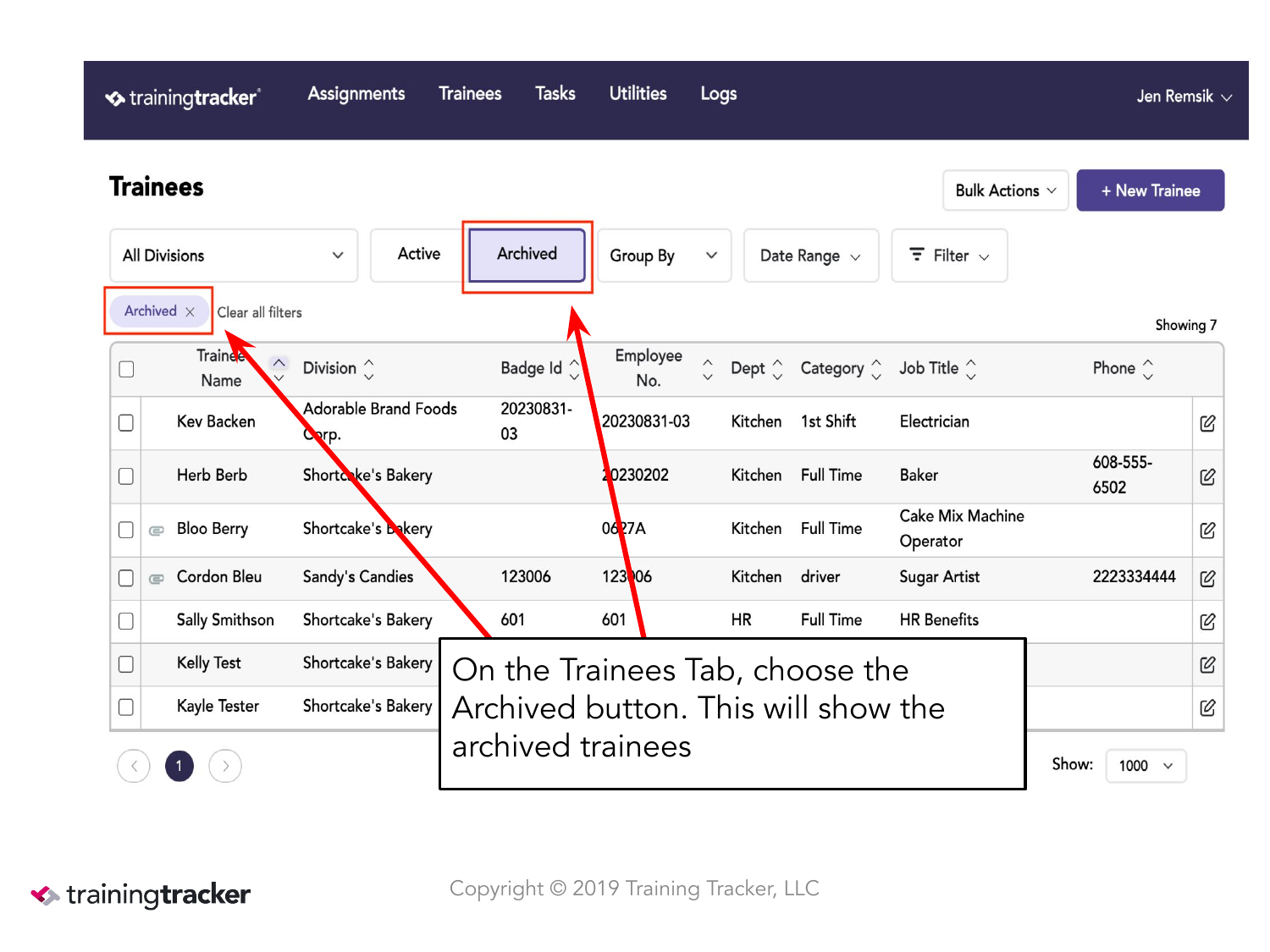Open edit icon for Sally Smithson row
The width and height of the screenshot is (1270, 952).
[x=1207, y=621]
